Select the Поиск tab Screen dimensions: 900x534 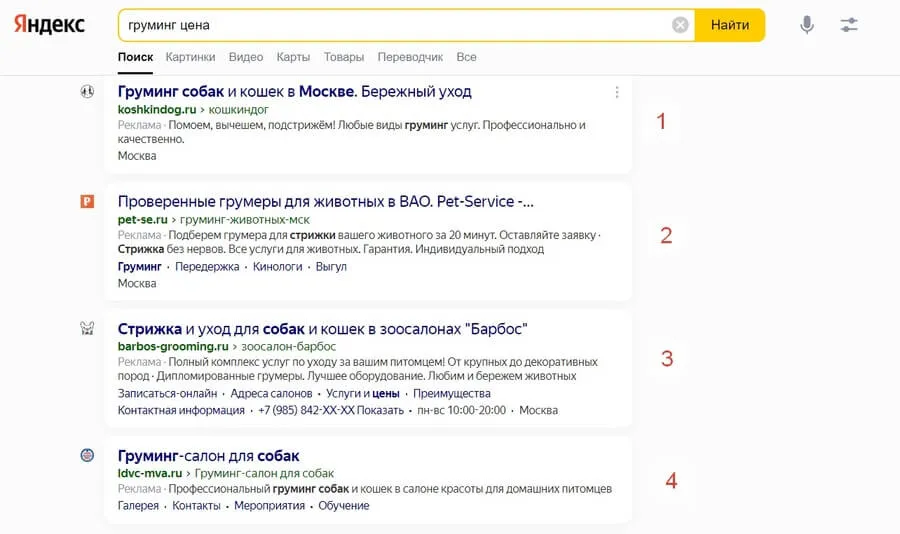(x=135, y=57)
